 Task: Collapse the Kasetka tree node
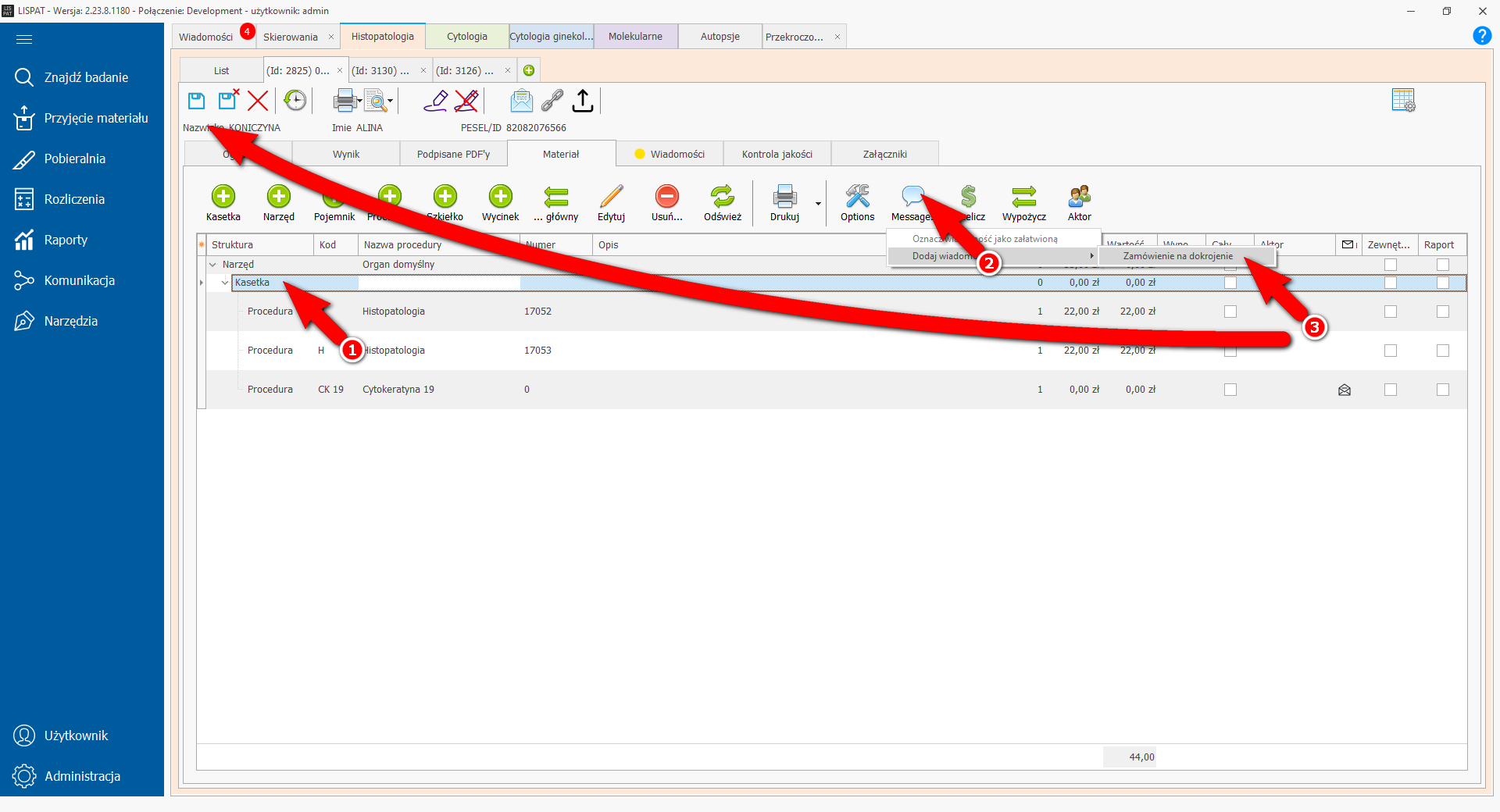225,283
